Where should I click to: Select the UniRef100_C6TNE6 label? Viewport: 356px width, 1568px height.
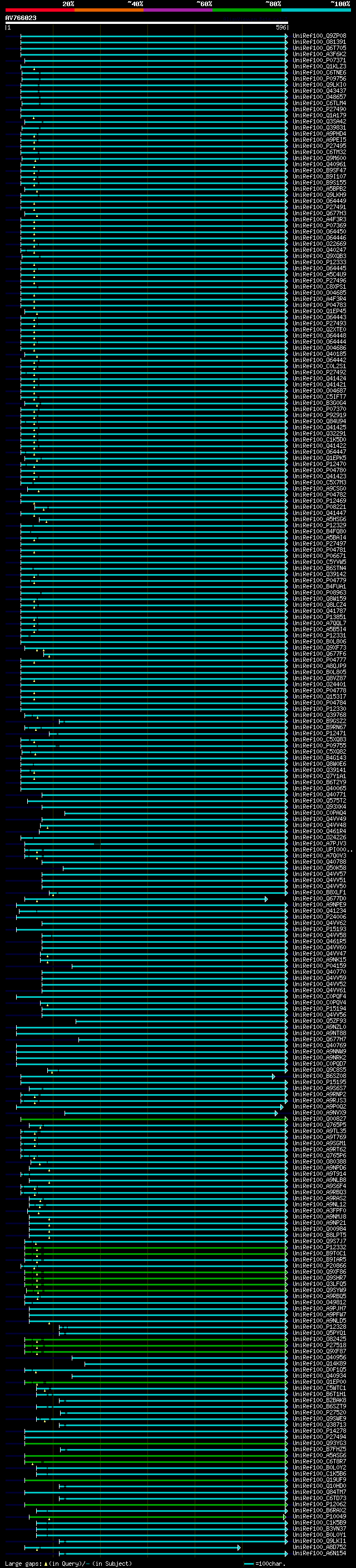pos(319,72)
